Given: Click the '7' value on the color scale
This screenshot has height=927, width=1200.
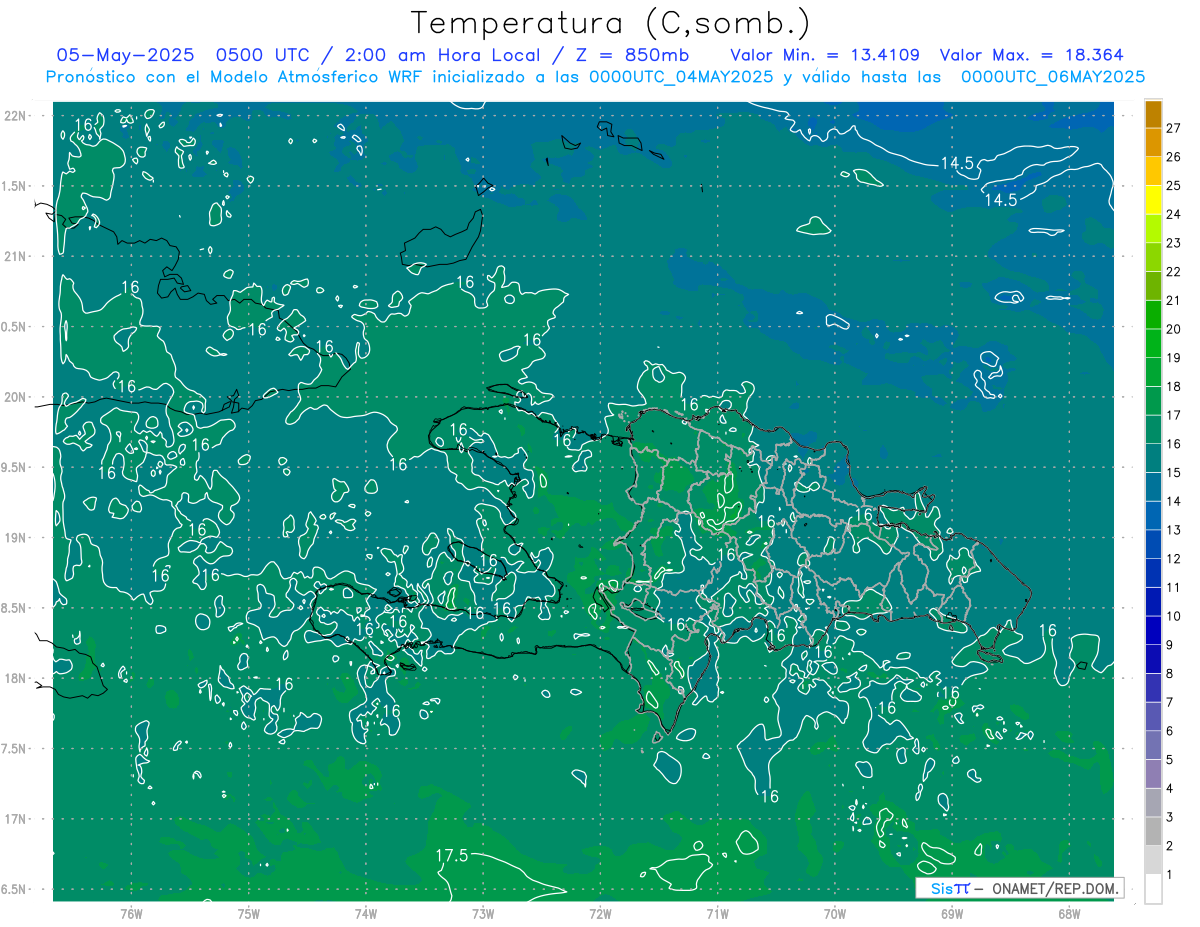Looking at the screenshot, I should tap(1170, 703).
